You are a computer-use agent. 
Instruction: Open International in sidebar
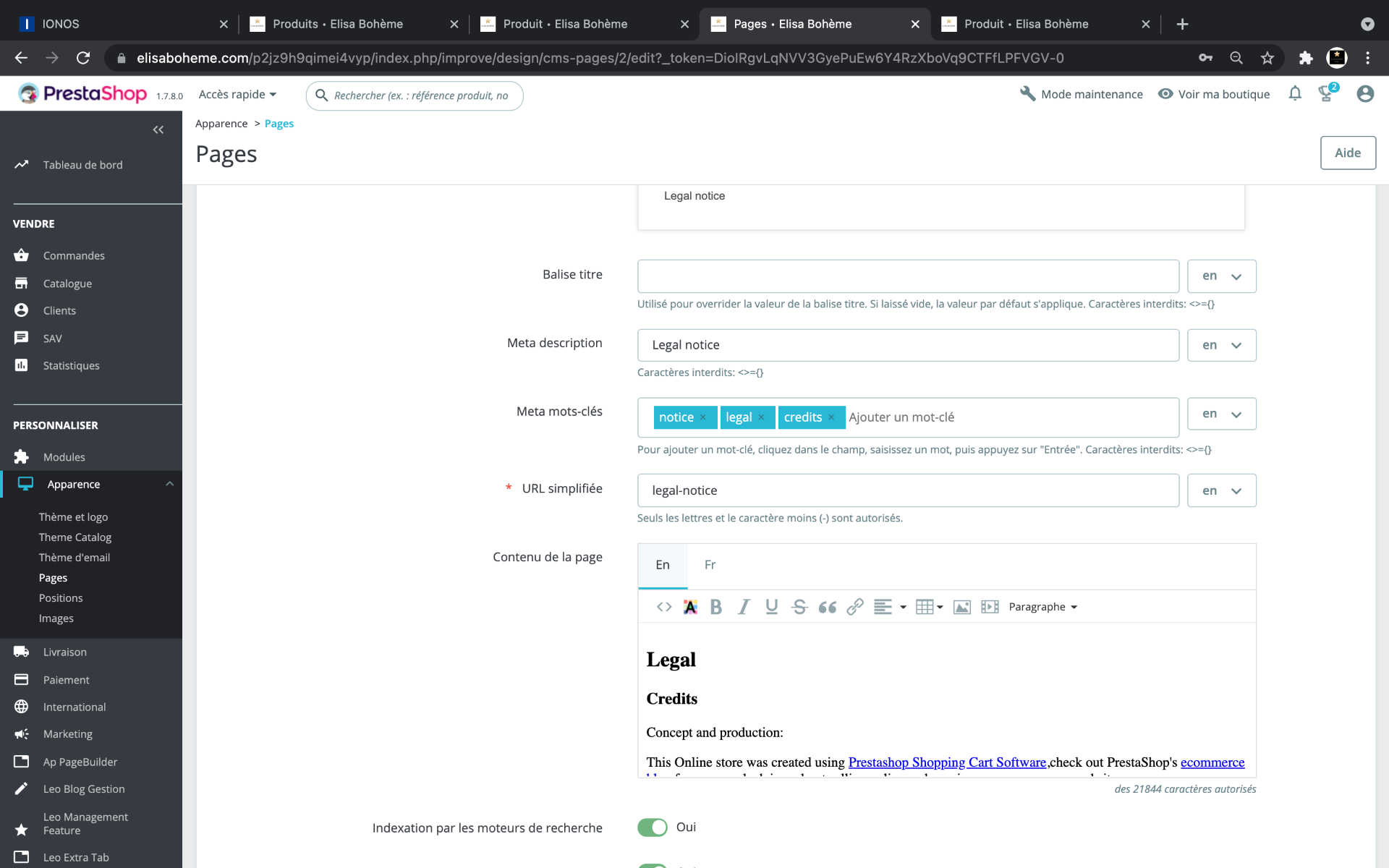[x=75, y=707]
